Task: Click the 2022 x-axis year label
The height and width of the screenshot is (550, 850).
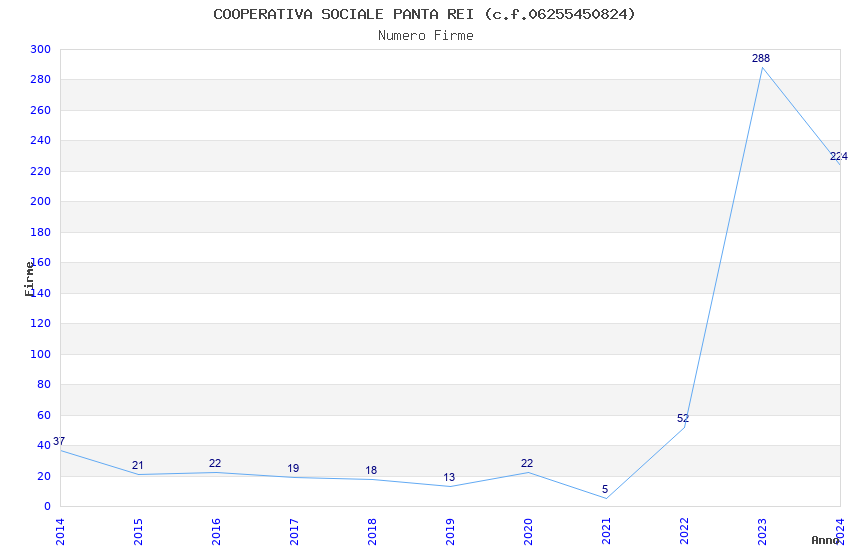Action: coord(685,532)
